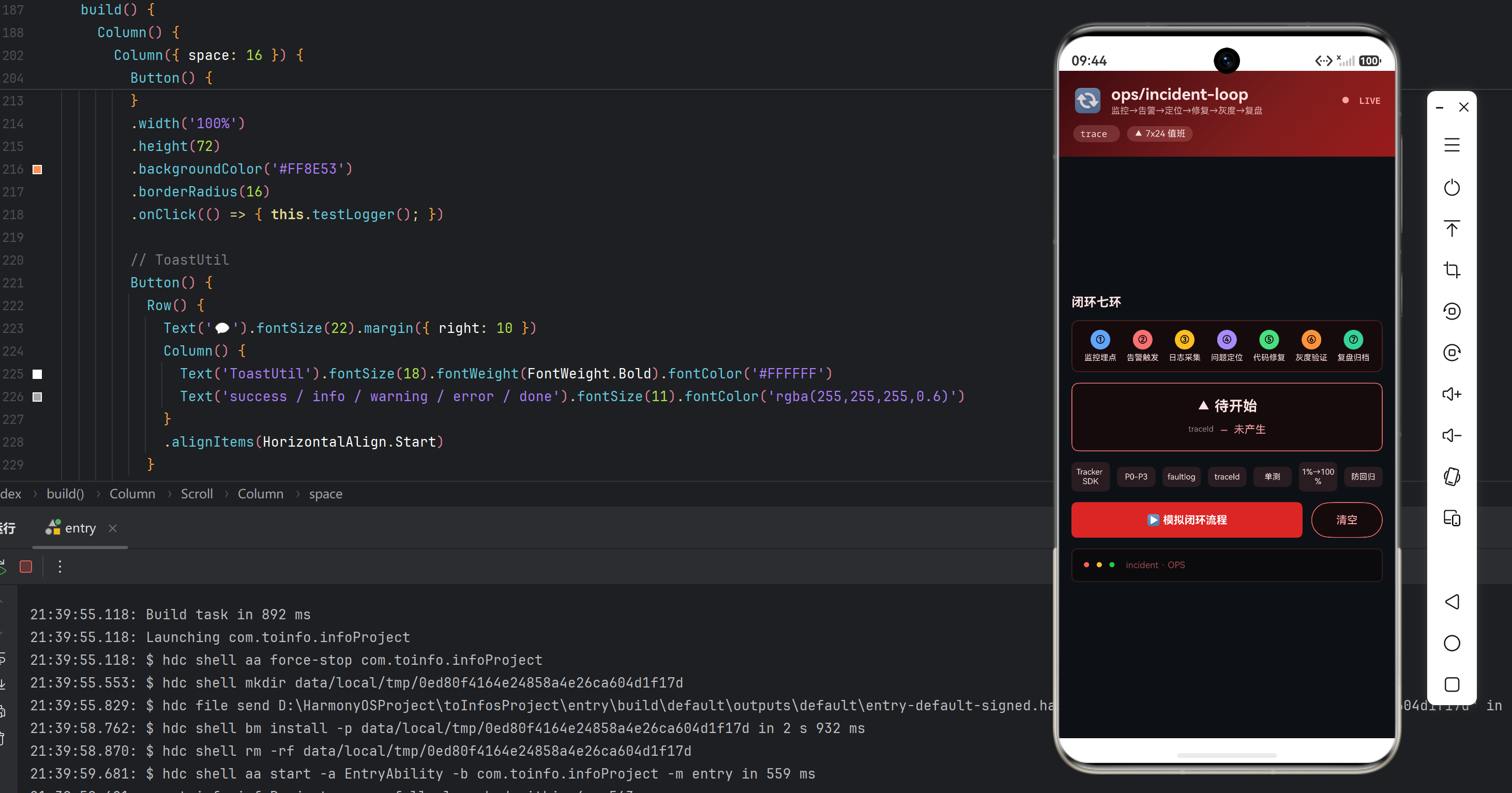The width and height of the screenshot is (1512, 793).
Task: Click code 'this.testLogger();' on line 218
Action: [344, 215]
